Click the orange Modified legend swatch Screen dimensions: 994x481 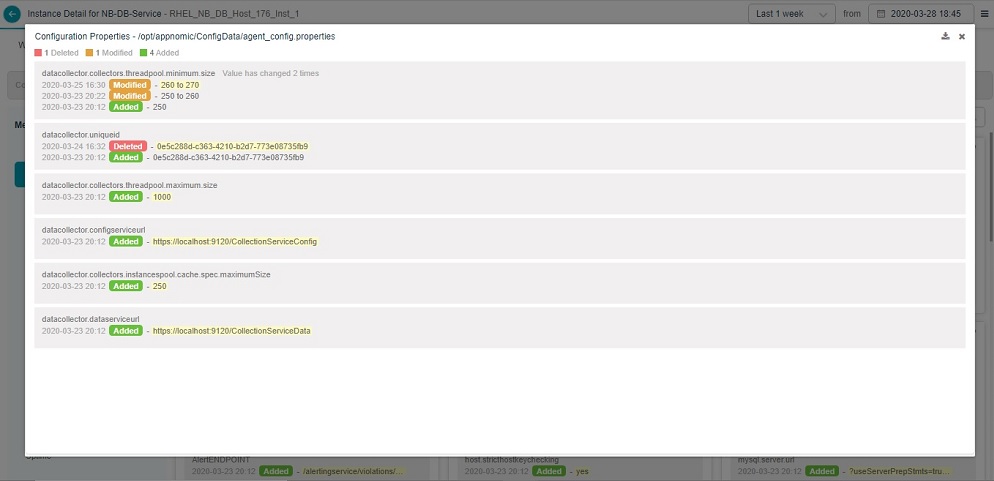(x=89, y=52)
